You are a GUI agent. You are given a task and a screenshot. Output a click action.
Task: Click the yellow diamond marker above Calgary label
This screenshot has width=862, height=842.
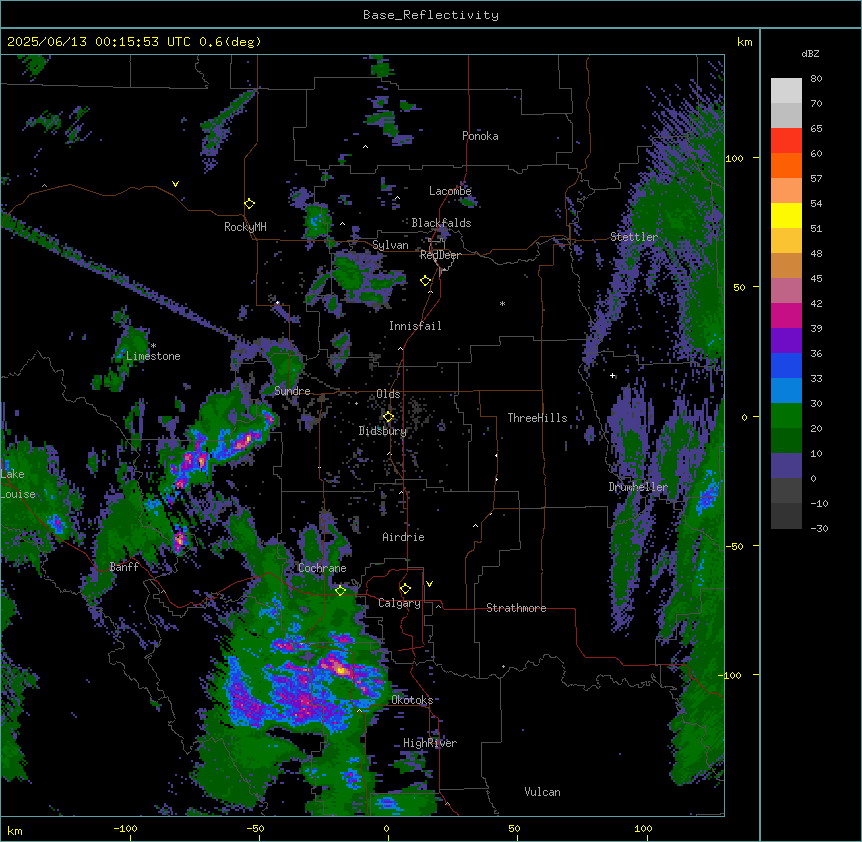point(405,589)
